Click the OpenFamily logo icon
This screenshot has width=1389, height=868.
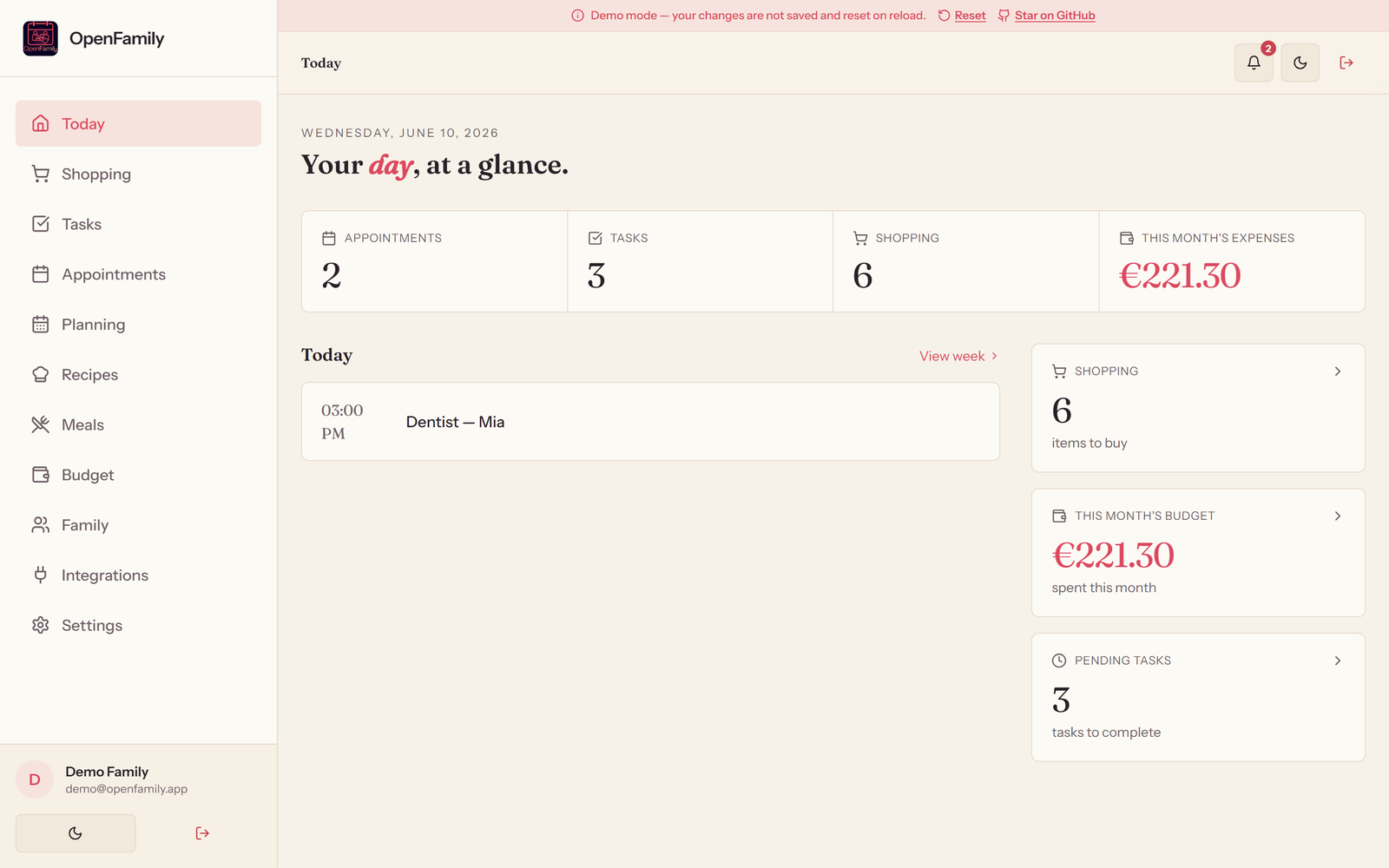coord(40,38)
